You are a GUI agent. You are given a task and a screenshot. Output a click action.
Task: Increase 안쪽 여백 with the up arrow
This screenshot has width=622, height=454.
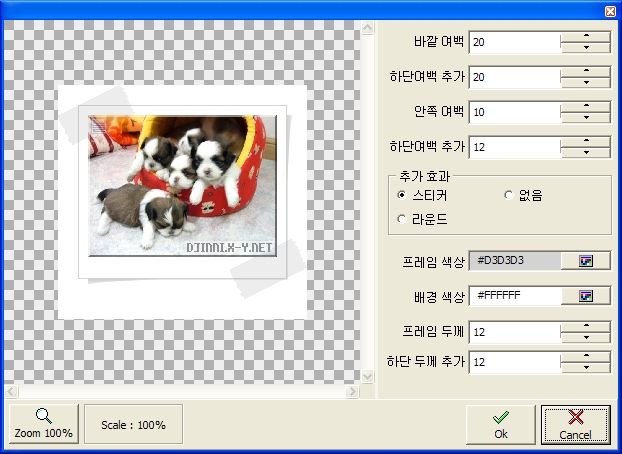pos(586,106)
